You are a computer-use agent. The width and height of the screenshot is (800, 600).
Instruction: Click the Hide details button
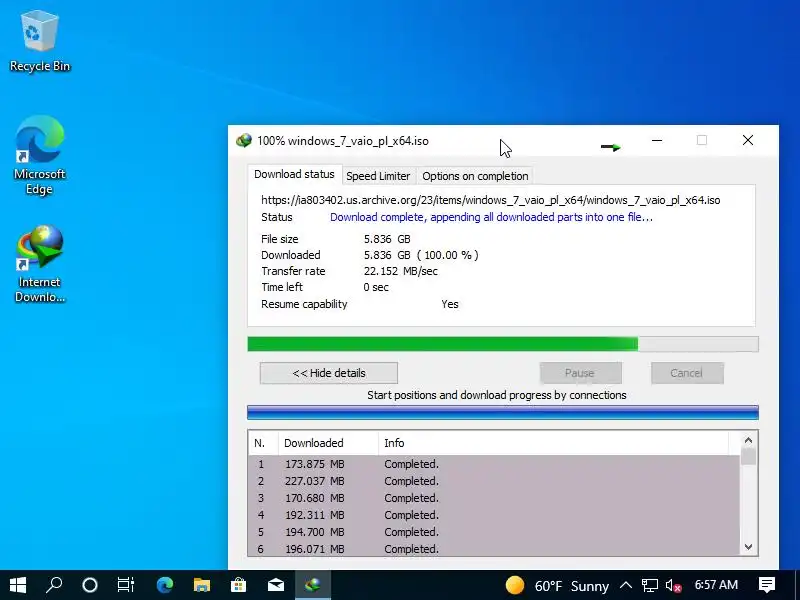pos(329,373)
